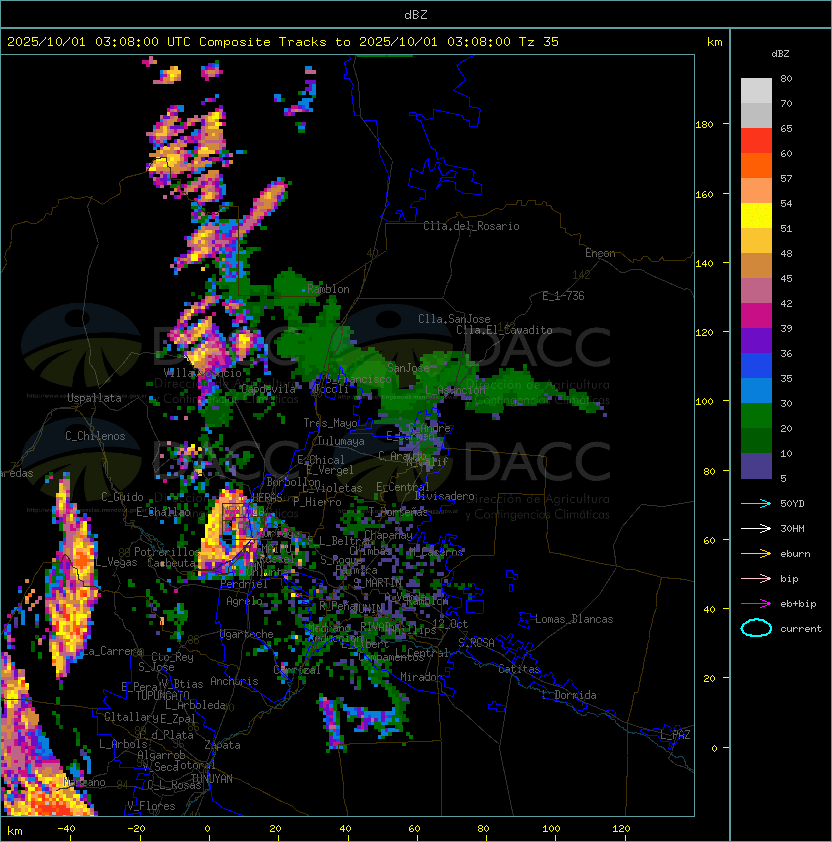Click the 'C_Guido' place label
Screen dimensions: 832x842
[x=122, y=497]
